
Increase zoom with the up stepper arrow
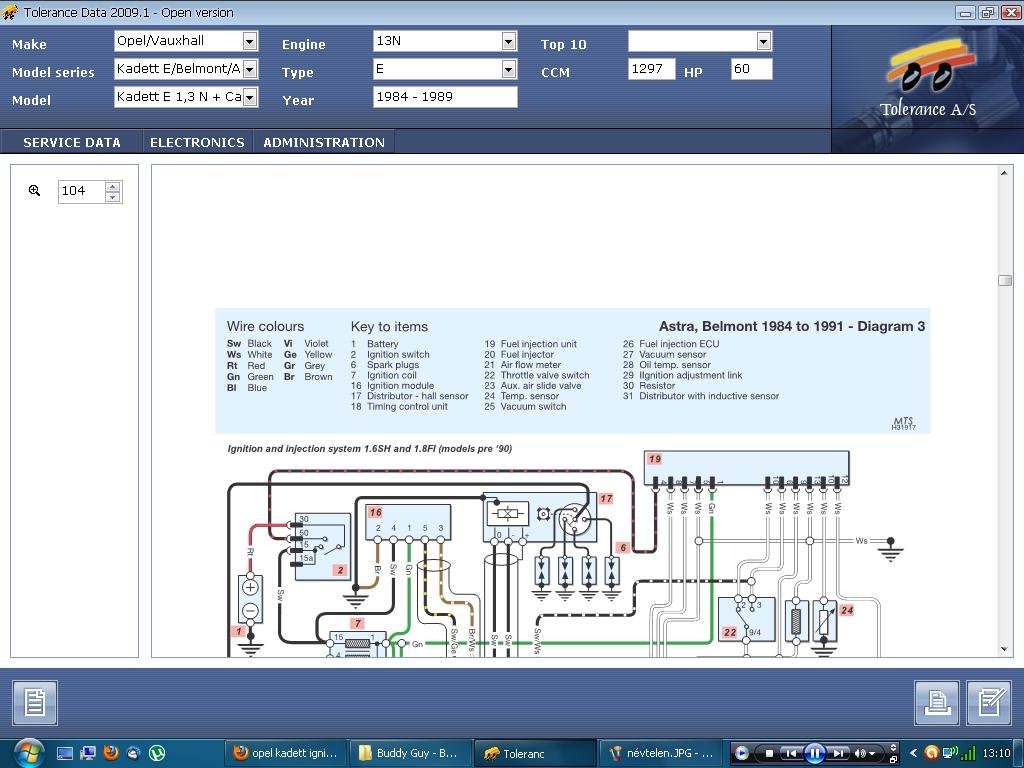112,186
